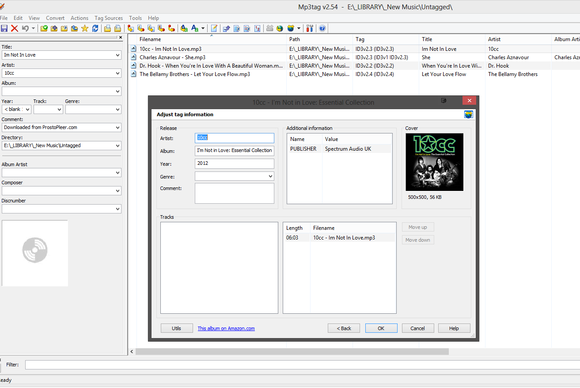Click the globe web source toolbar icon
Screen dimensions: 580x388
coord(280,28)
